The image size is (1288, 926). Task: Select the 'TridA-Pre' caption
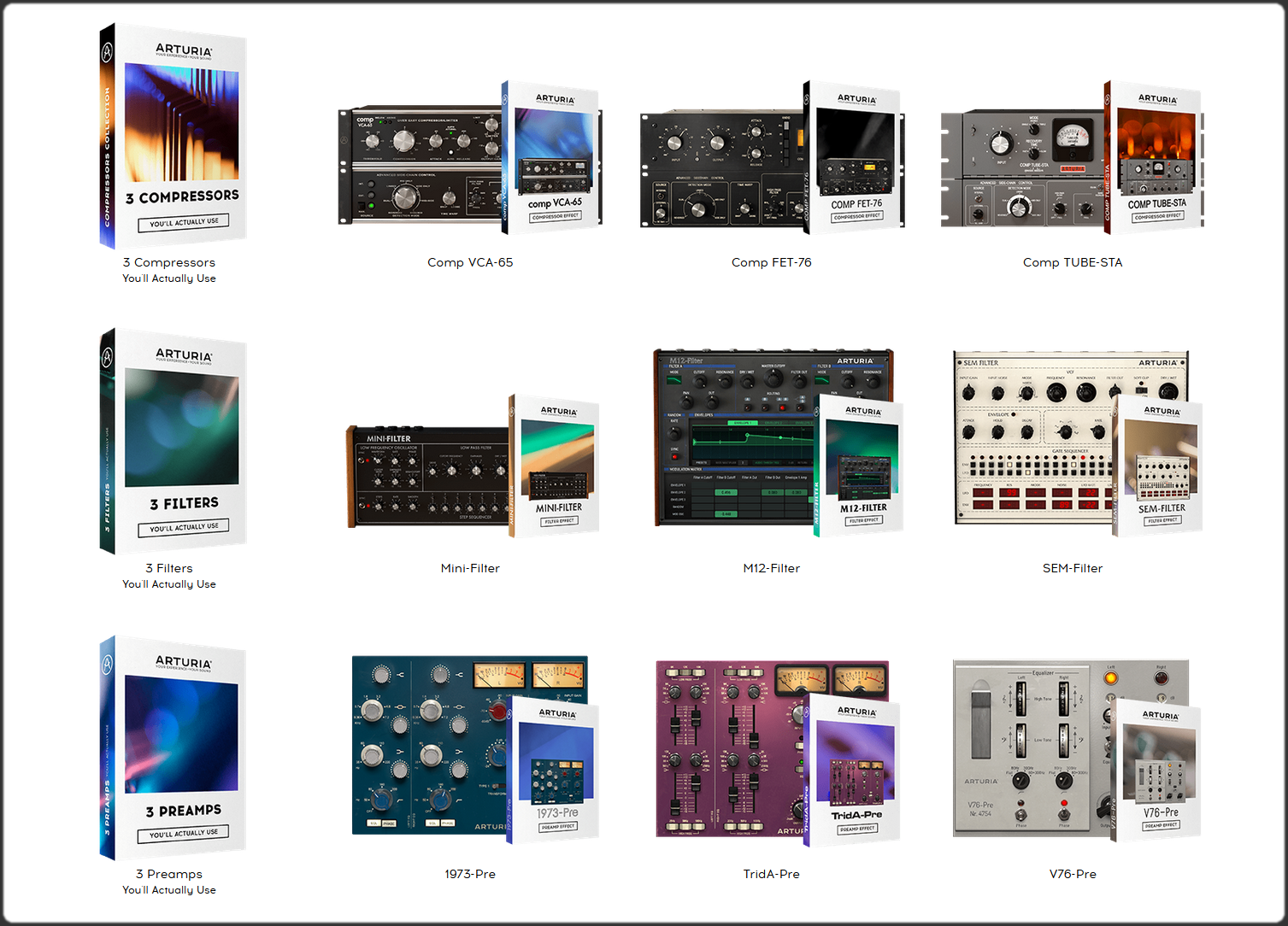(x=772, y=874)
